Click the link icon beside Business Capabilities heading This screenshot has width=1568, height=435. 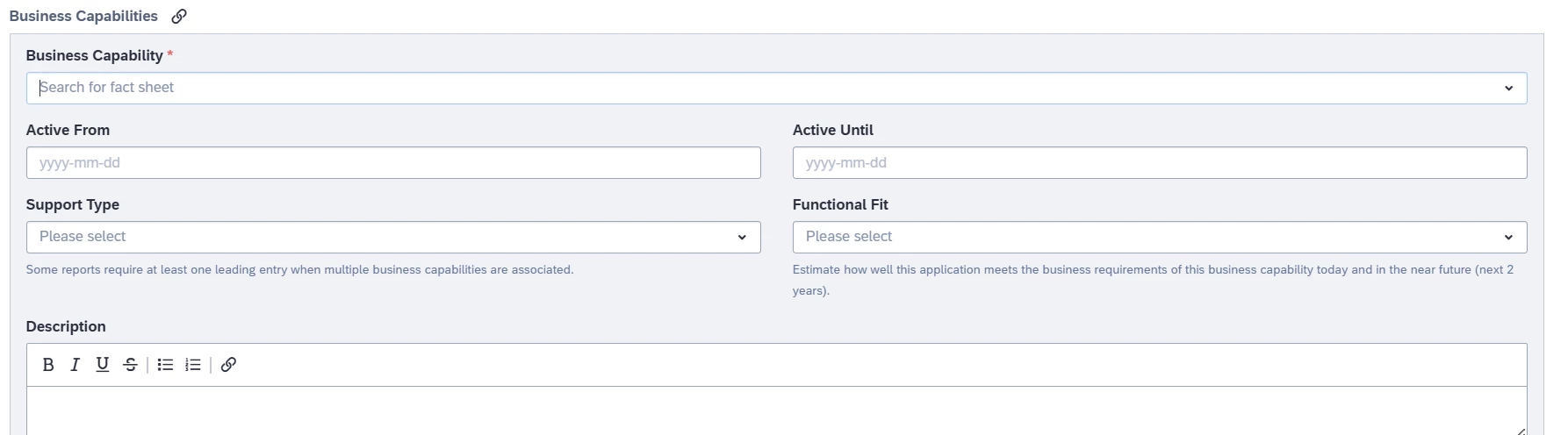pyautogui.click(x=179, y=17)
